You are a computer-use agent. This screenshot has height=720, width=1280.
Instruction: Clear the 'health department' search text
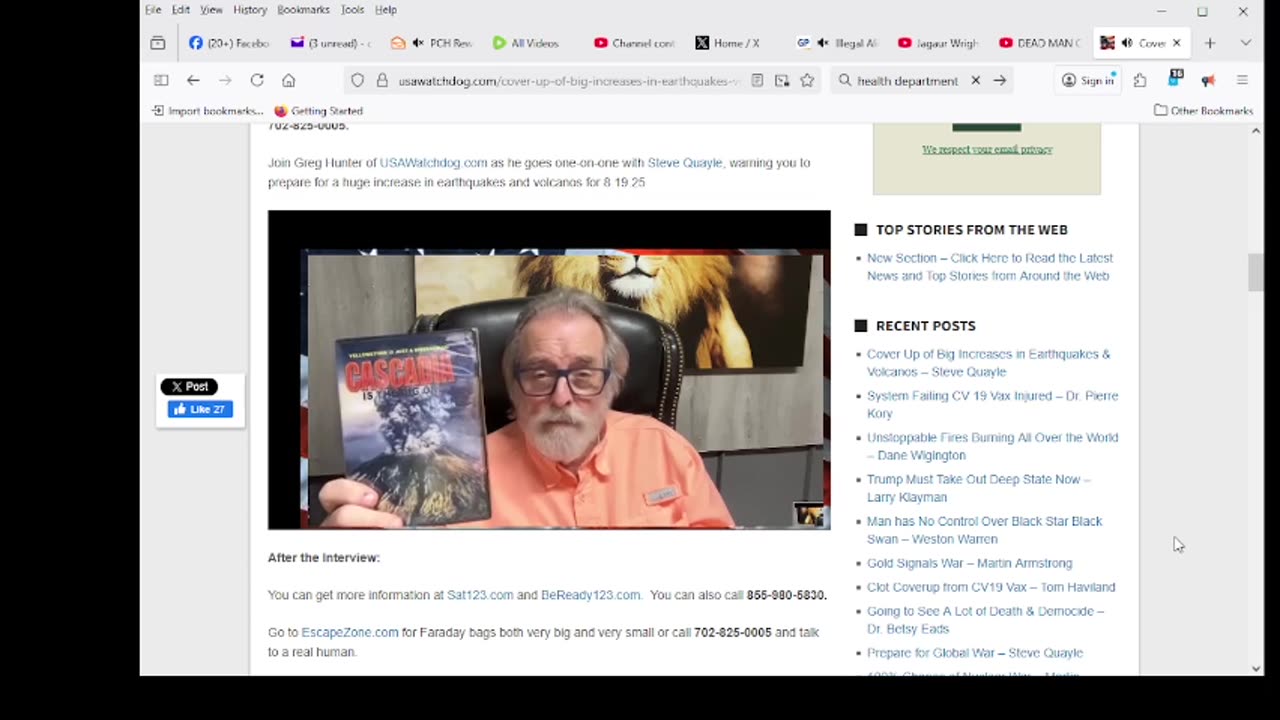coord(975,80)
